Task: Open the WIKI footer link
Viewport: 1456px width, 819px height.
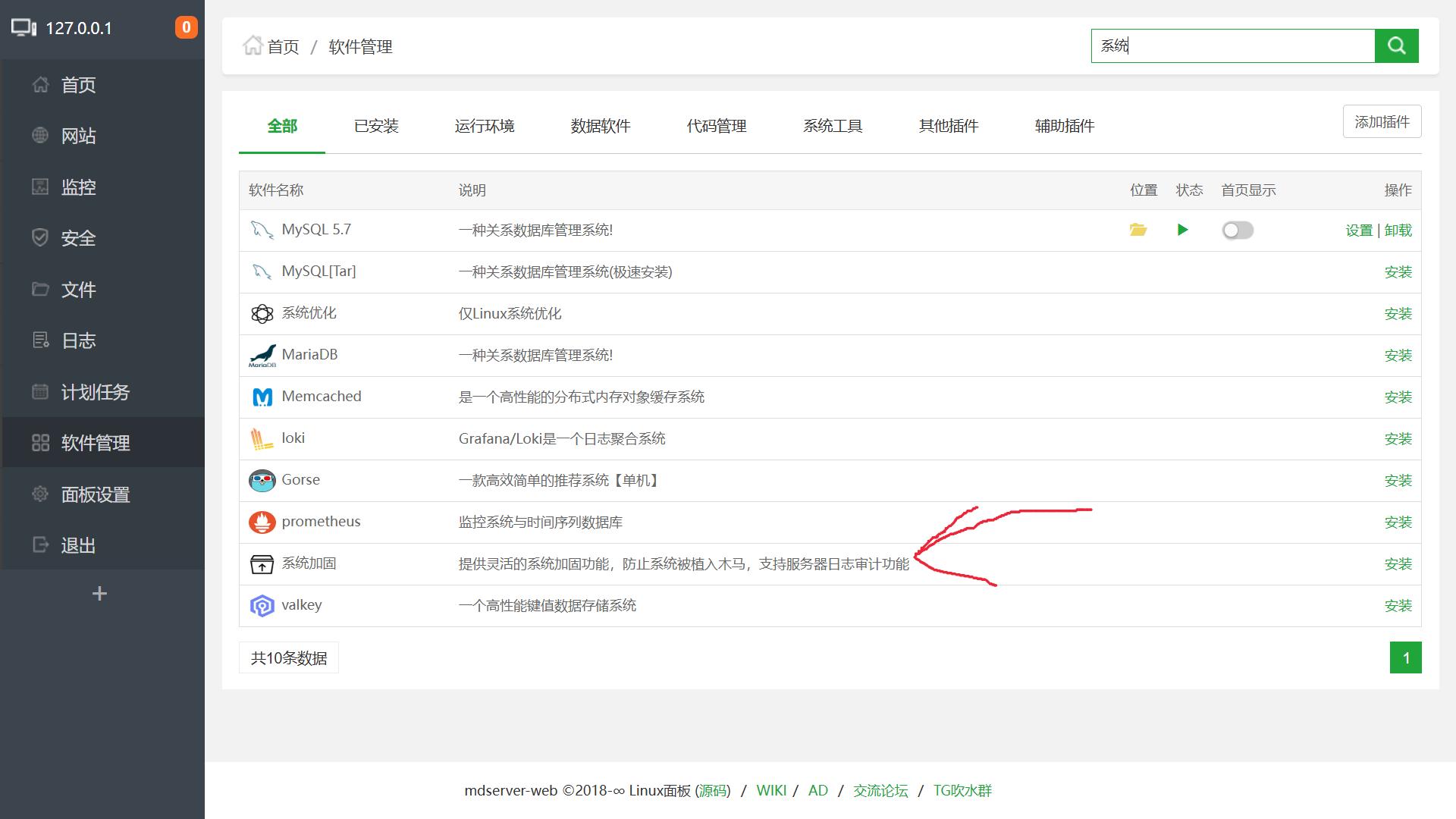Action: click(771, 790)
